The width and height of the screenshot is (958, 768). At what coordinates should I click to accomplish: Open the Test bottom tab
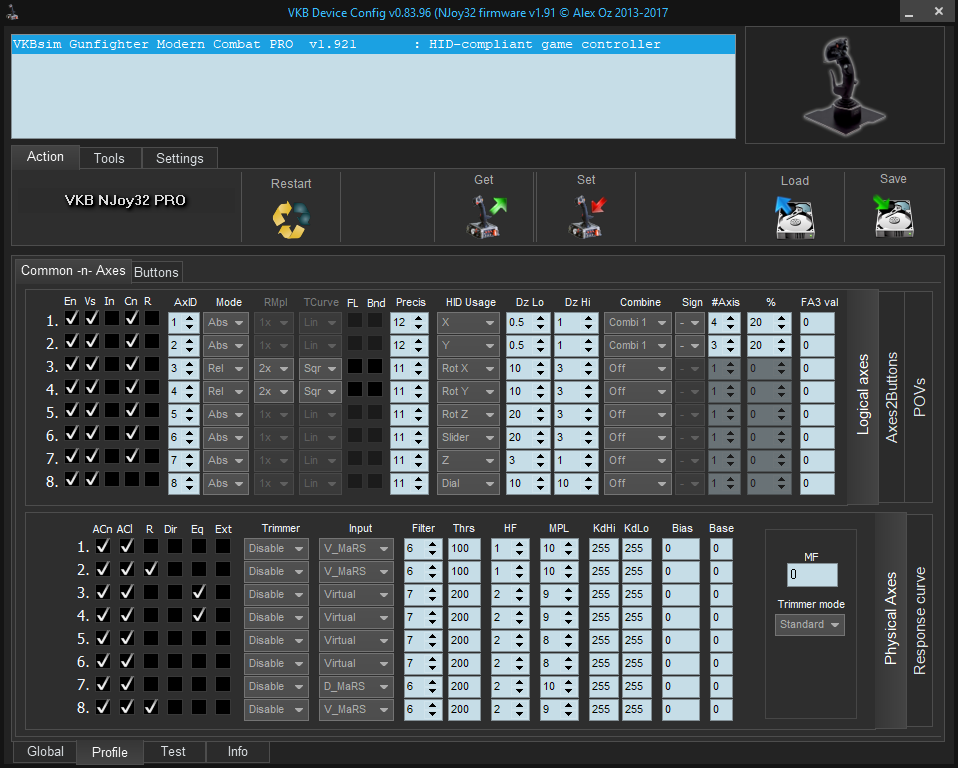tap(173, 752)
